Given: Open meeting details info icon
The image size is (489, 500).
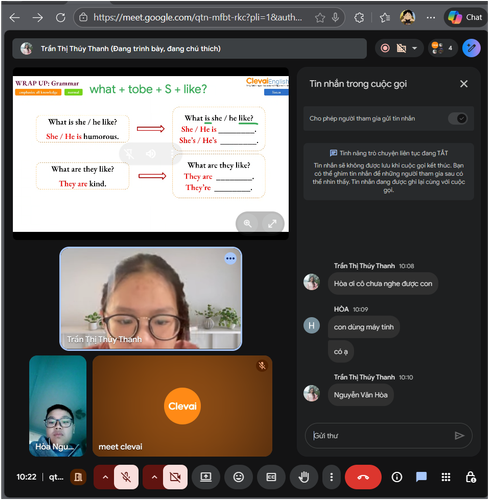Looking at the screenshot, I should click(397, 477).
